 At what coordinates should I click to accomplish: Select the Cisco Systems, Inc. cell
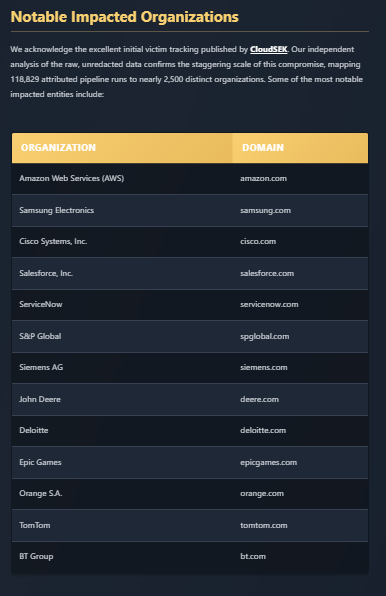(122, 242)
